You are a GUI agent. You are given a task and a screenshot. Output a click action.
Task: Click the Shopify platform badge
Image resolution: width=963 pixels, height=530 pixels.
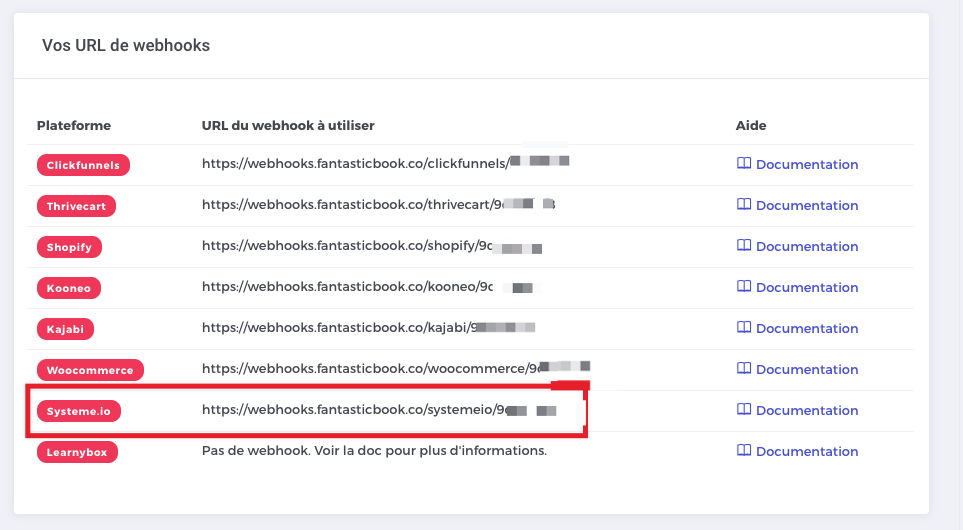69,247
